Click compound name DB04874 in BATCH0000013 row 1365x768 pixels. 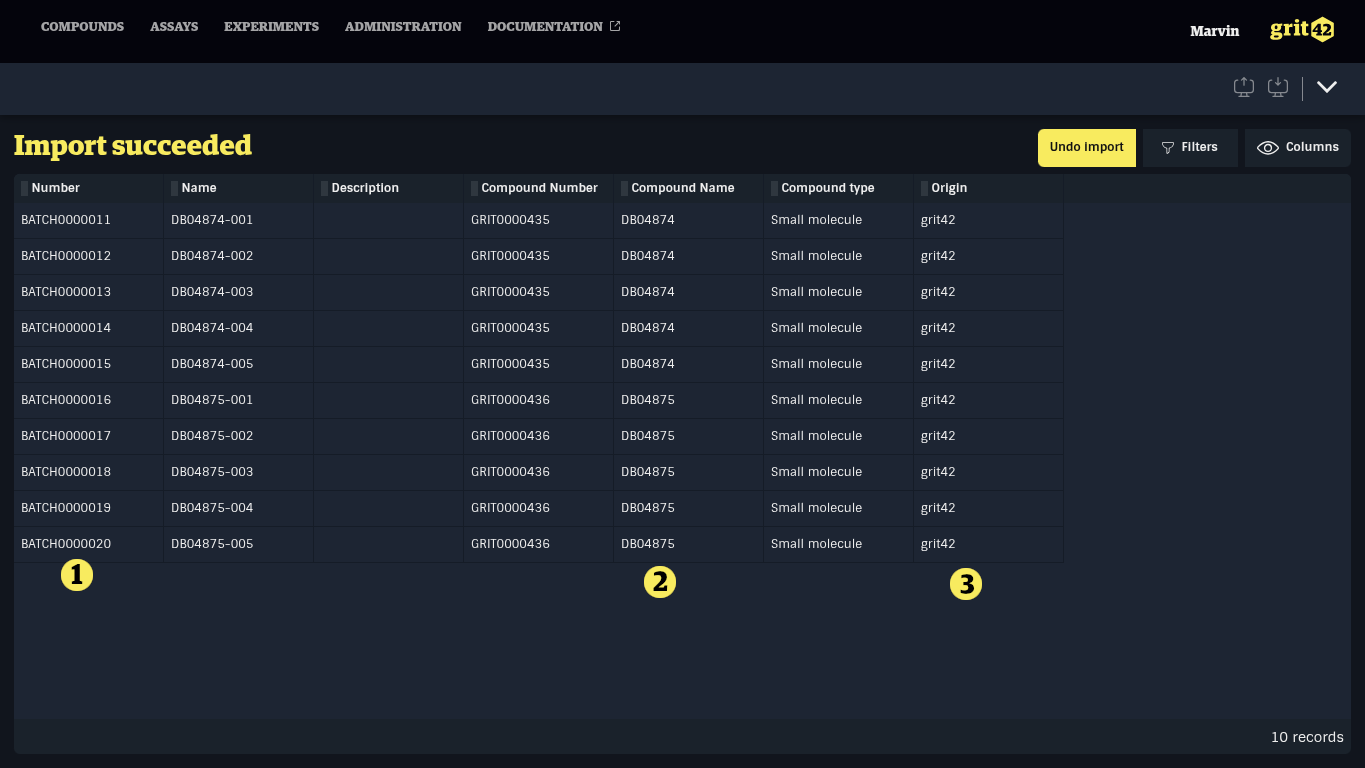tap(648, 292)
